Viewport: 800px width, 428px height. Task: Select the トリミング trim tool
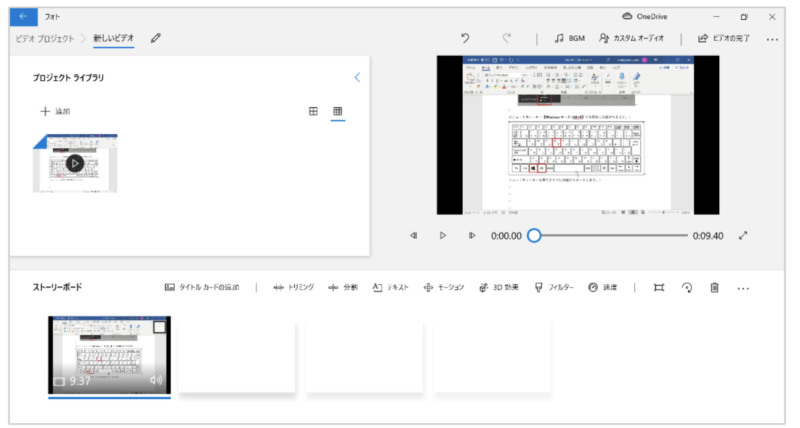tap(293, 287)
